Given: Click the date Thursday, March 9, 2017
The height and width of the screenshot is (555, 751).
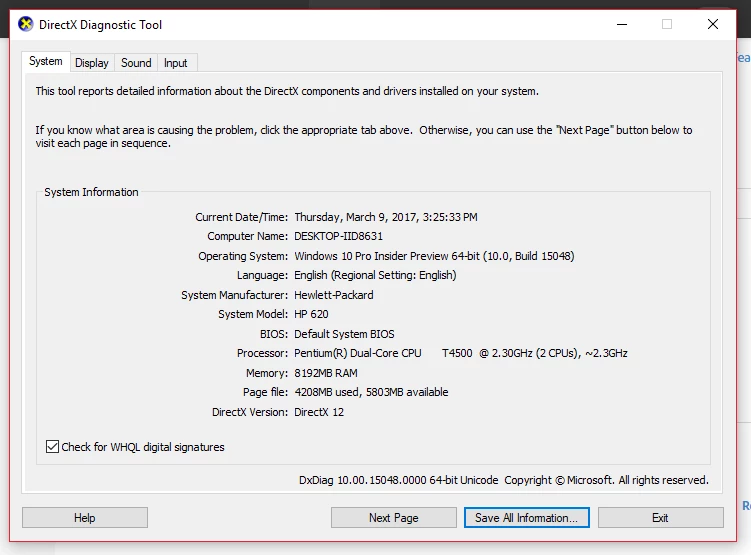Looking at the screenshot, I should coord(355,217).
